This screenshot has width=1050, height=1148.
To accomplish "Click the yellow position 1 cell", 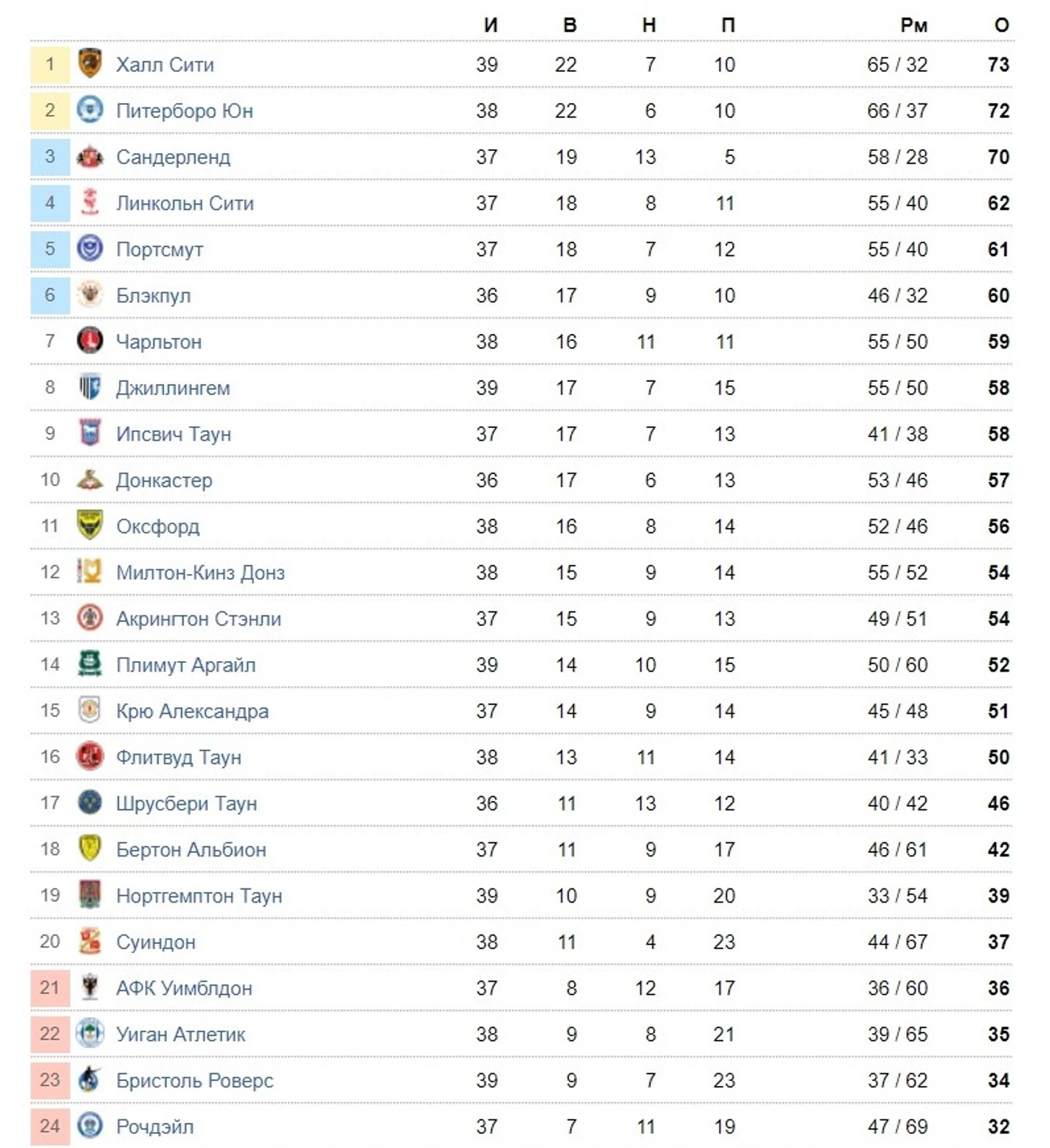I will [50, 64].
